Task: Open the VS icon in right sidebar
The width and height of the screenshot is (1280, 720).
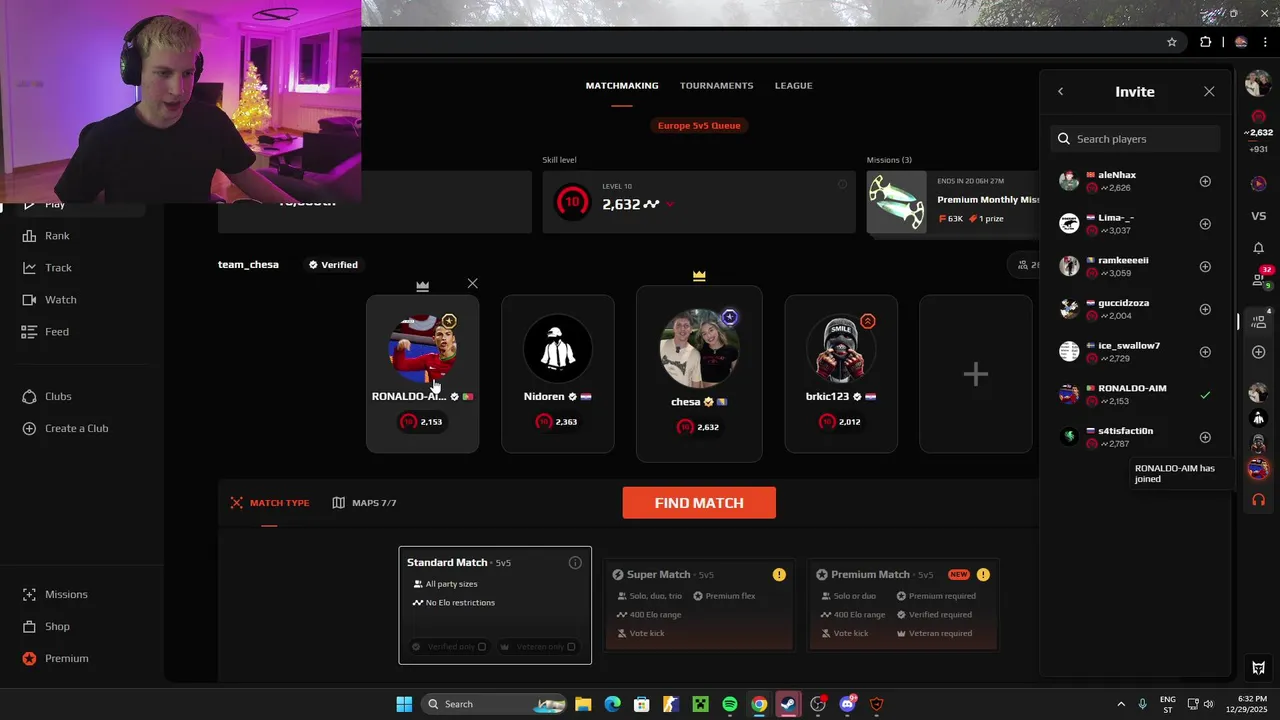Action: pos(1259,216)
